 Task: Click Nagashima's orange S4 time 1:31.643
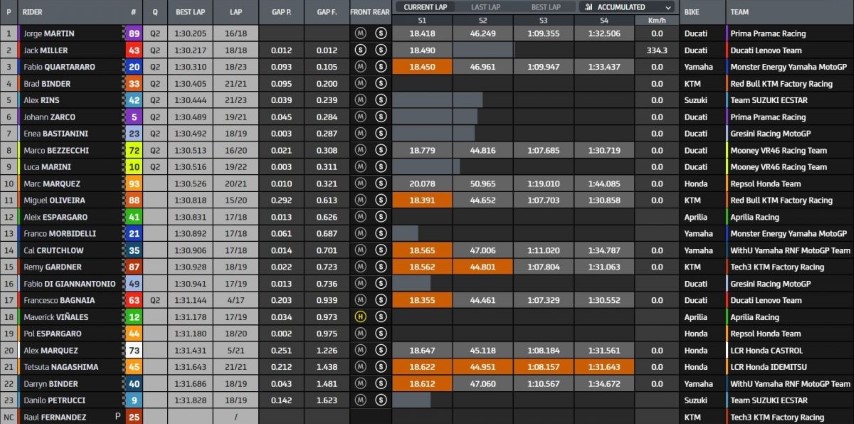tap(604, 367)
